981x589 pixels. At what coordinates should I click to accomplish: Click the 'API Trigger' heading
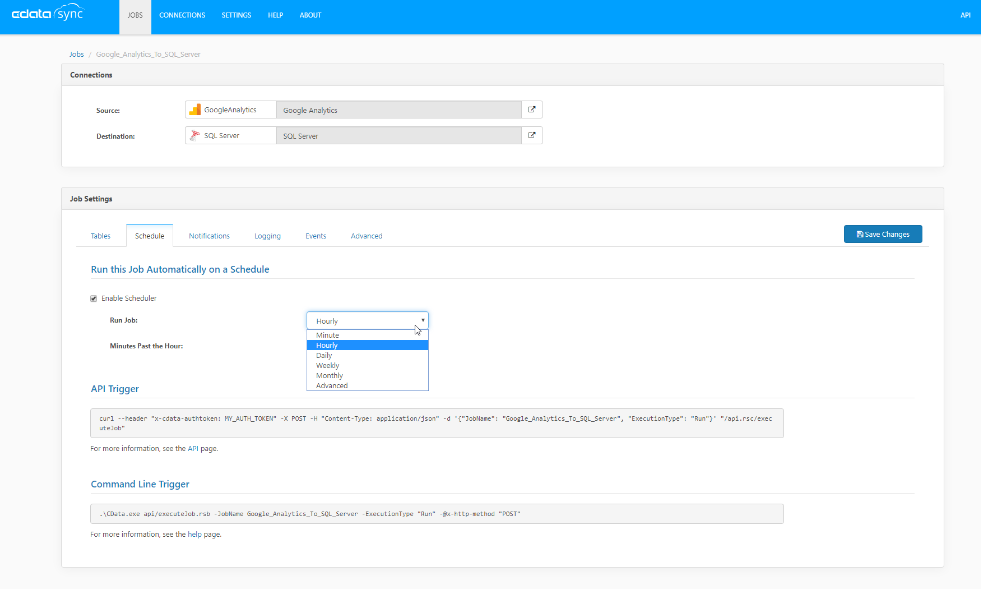click(x=114, y=389)
